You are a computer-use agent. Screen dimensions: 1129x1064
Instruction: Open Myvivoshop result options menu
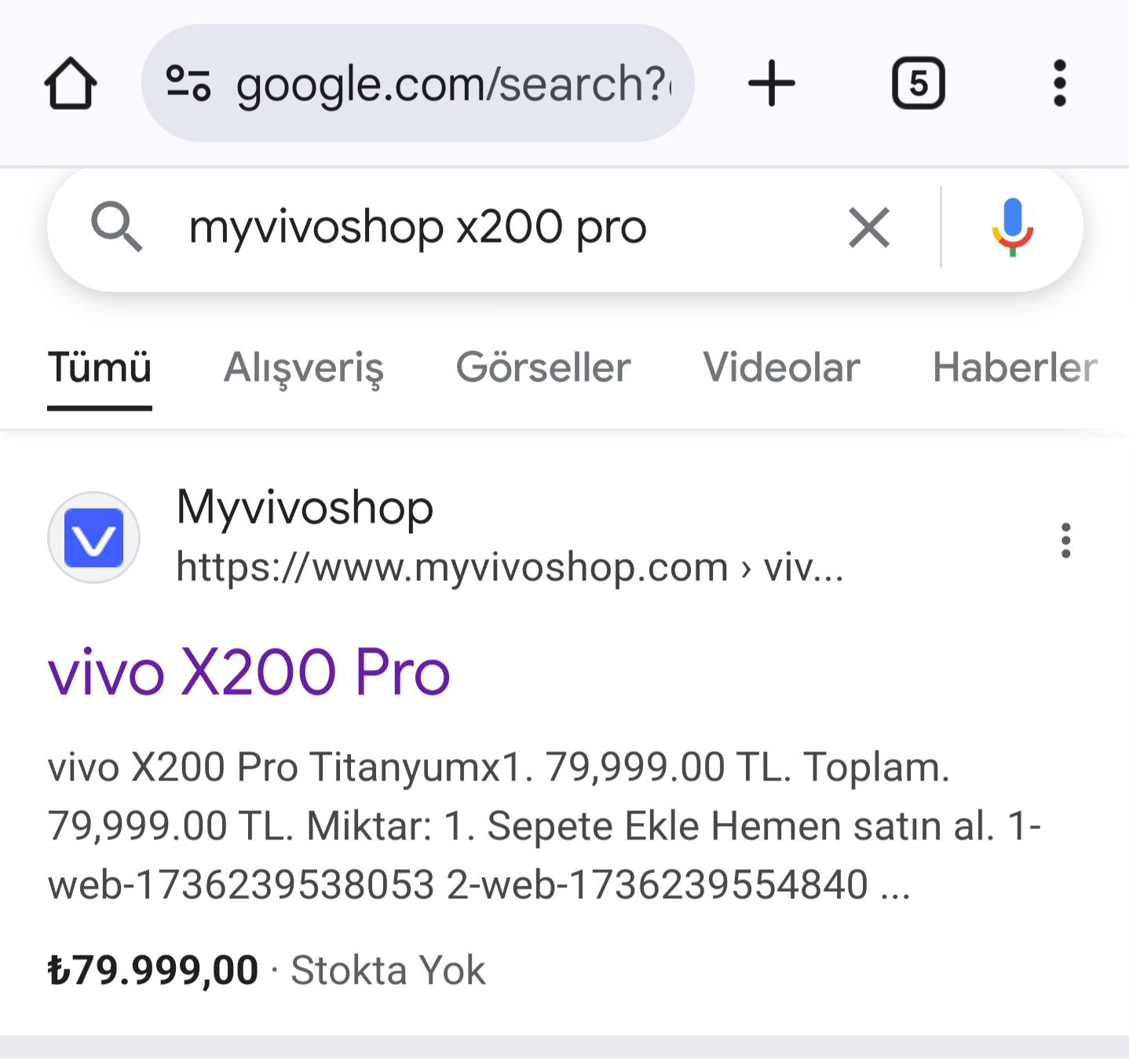click(1065, 540)
